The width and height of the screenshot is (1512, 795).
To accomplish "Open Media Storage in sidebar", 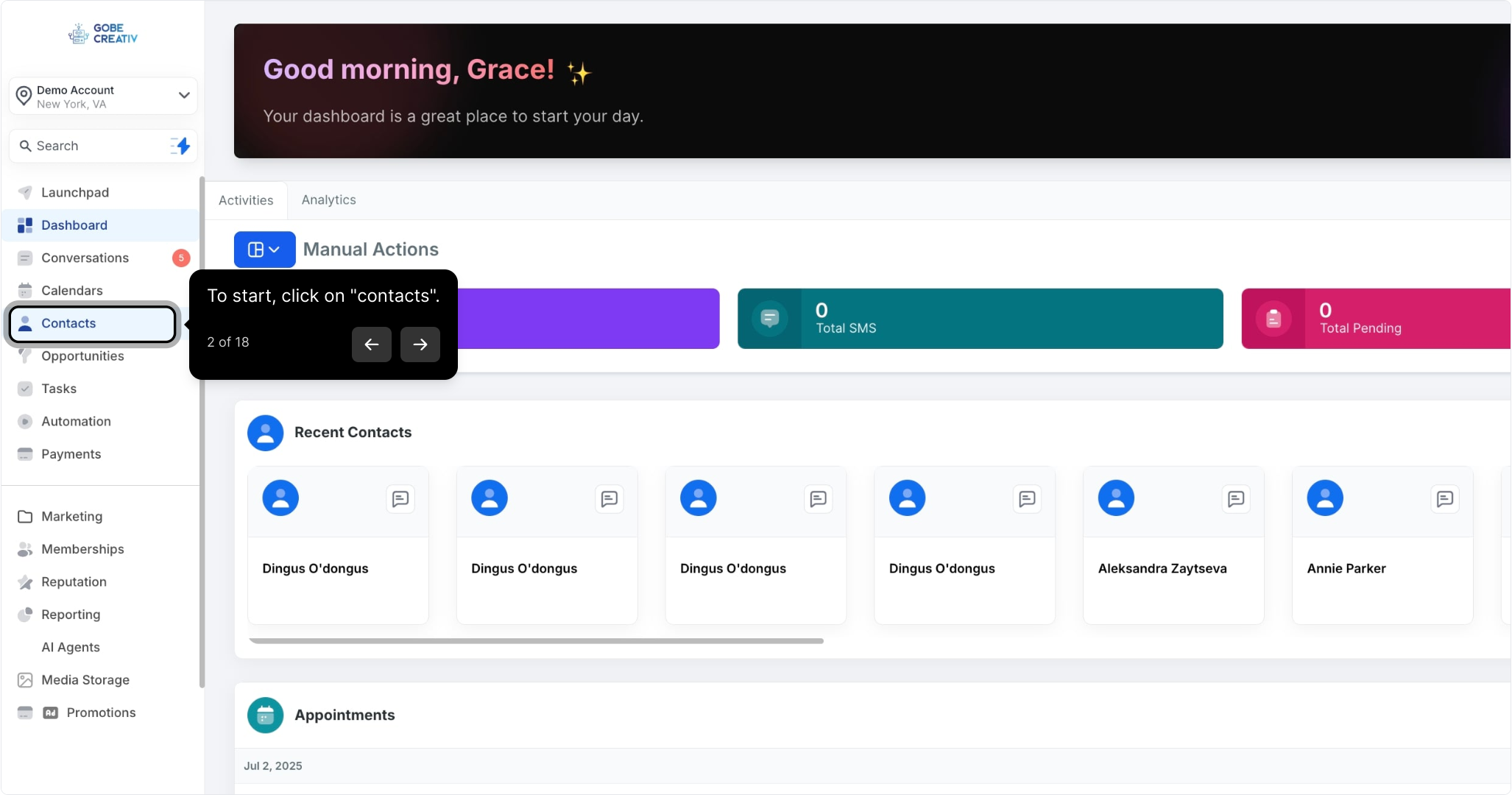I will pyautogui.click(x=85, y=680).
